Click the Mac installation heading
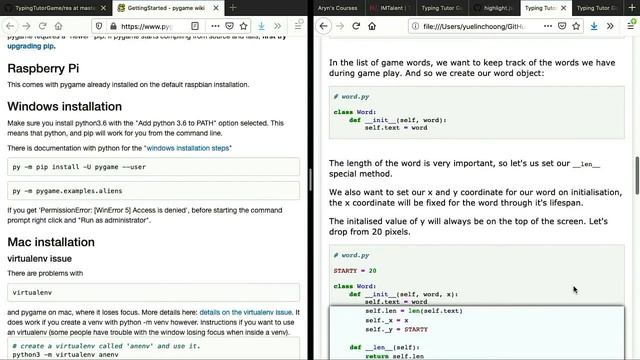The height and width of the screenshot is (360, 640). coord(51,242)
